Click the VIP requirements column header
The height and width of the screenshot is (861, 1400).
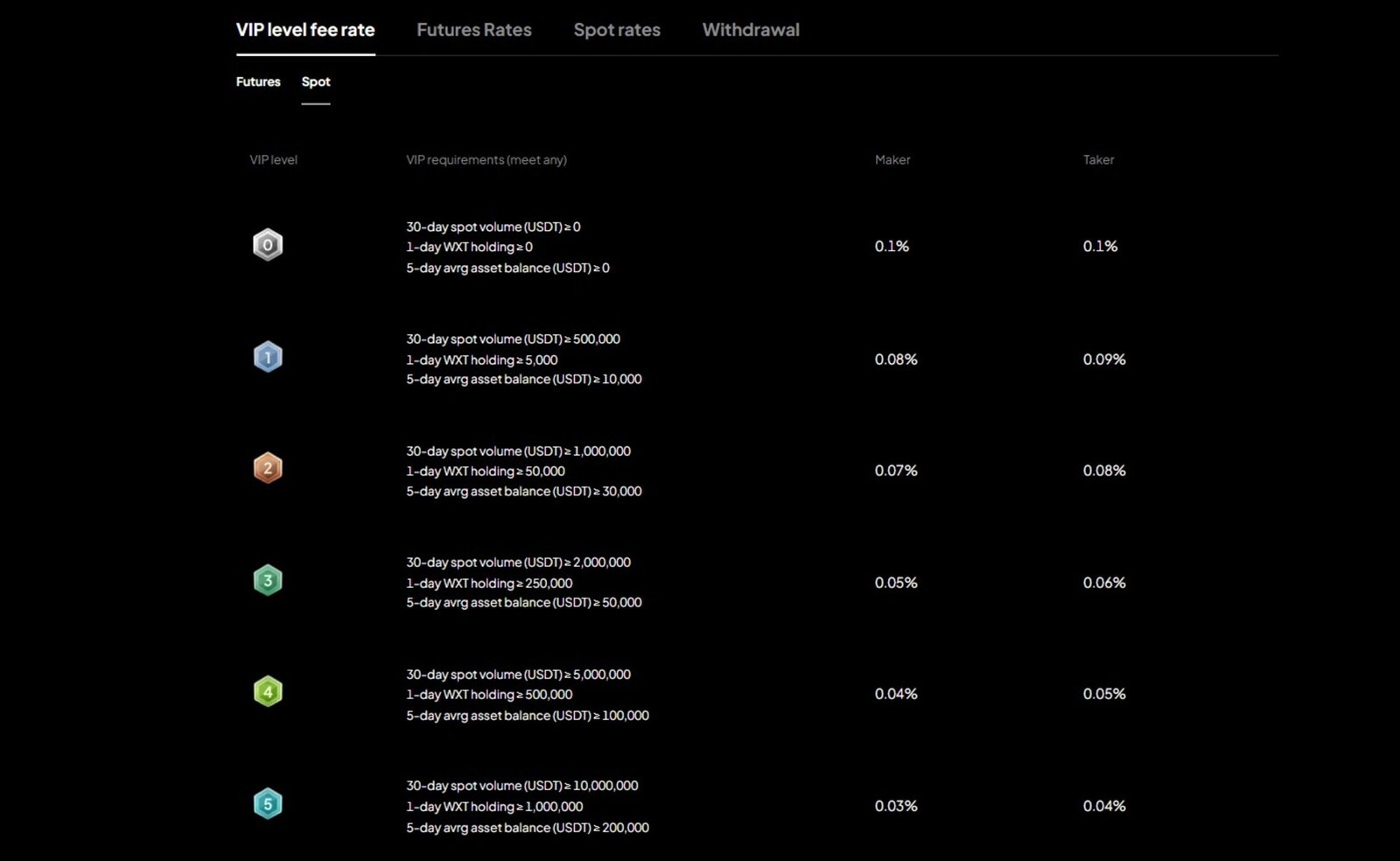point(486,159)
